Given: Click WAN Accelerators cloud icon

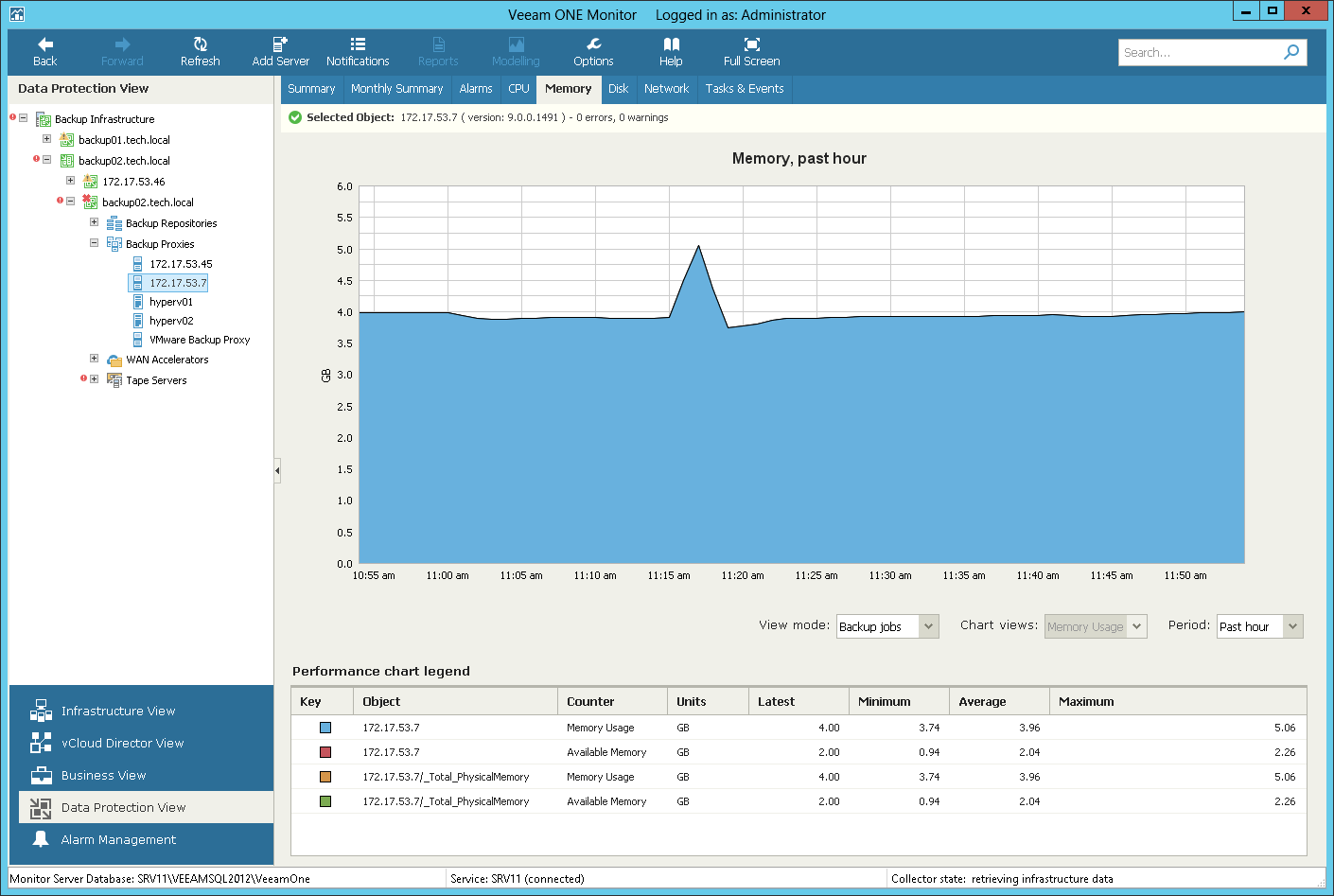Looking at the screenshot, I should [x=114, y=360].
